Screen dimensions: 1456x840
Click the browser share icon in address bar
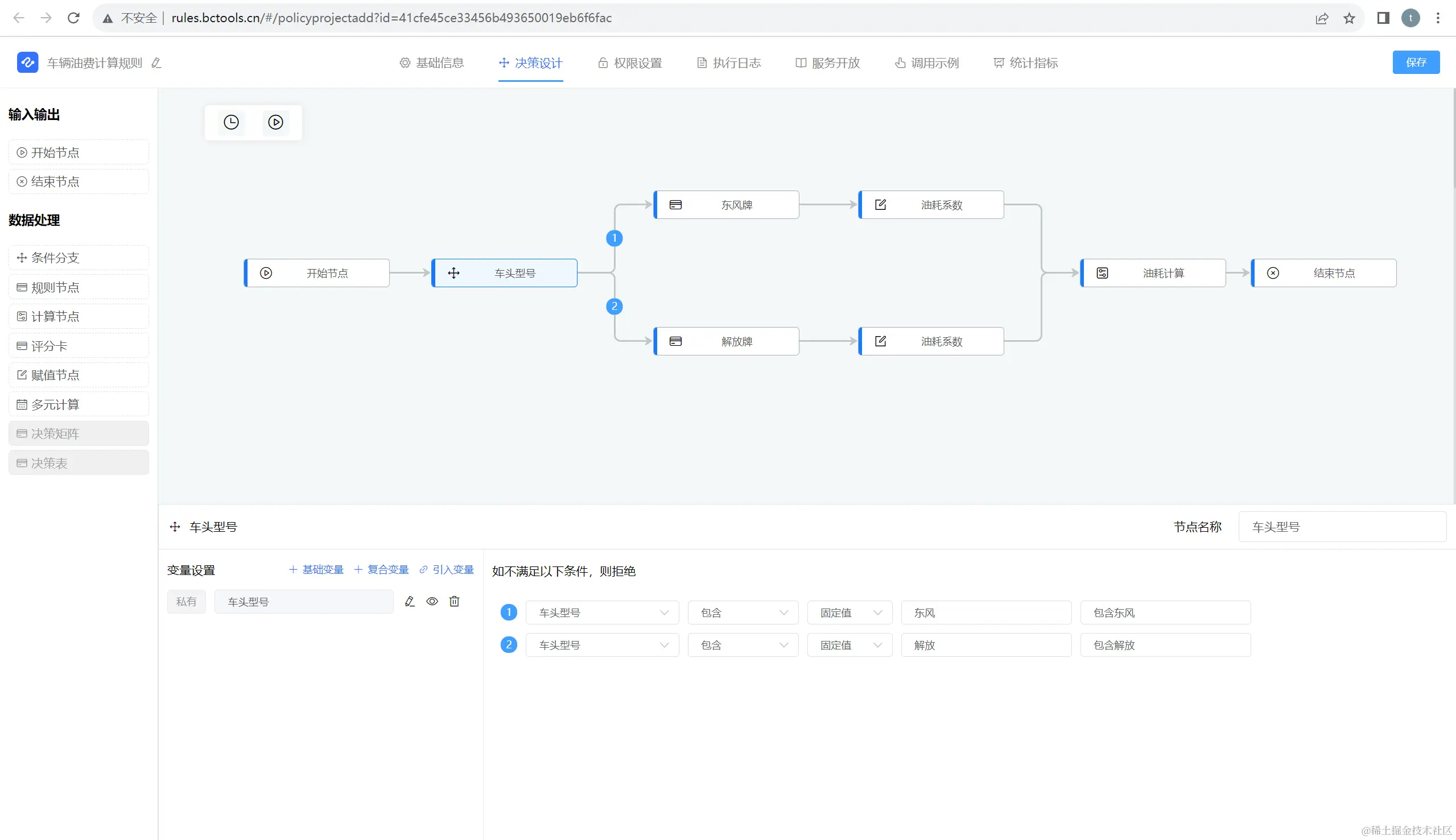coord(1322,18)
